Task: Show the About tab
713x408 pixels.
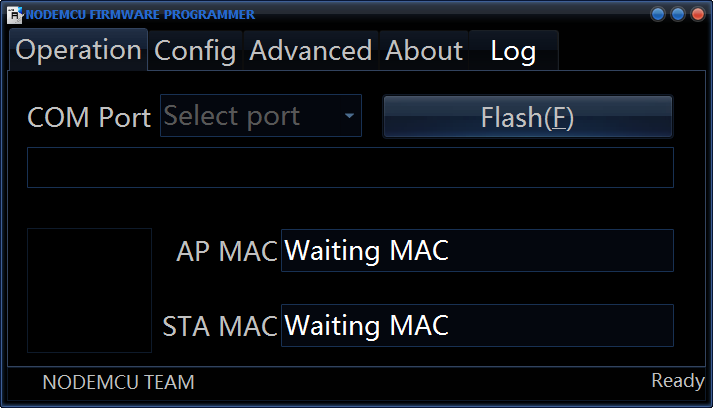Action: click(424, 50)
